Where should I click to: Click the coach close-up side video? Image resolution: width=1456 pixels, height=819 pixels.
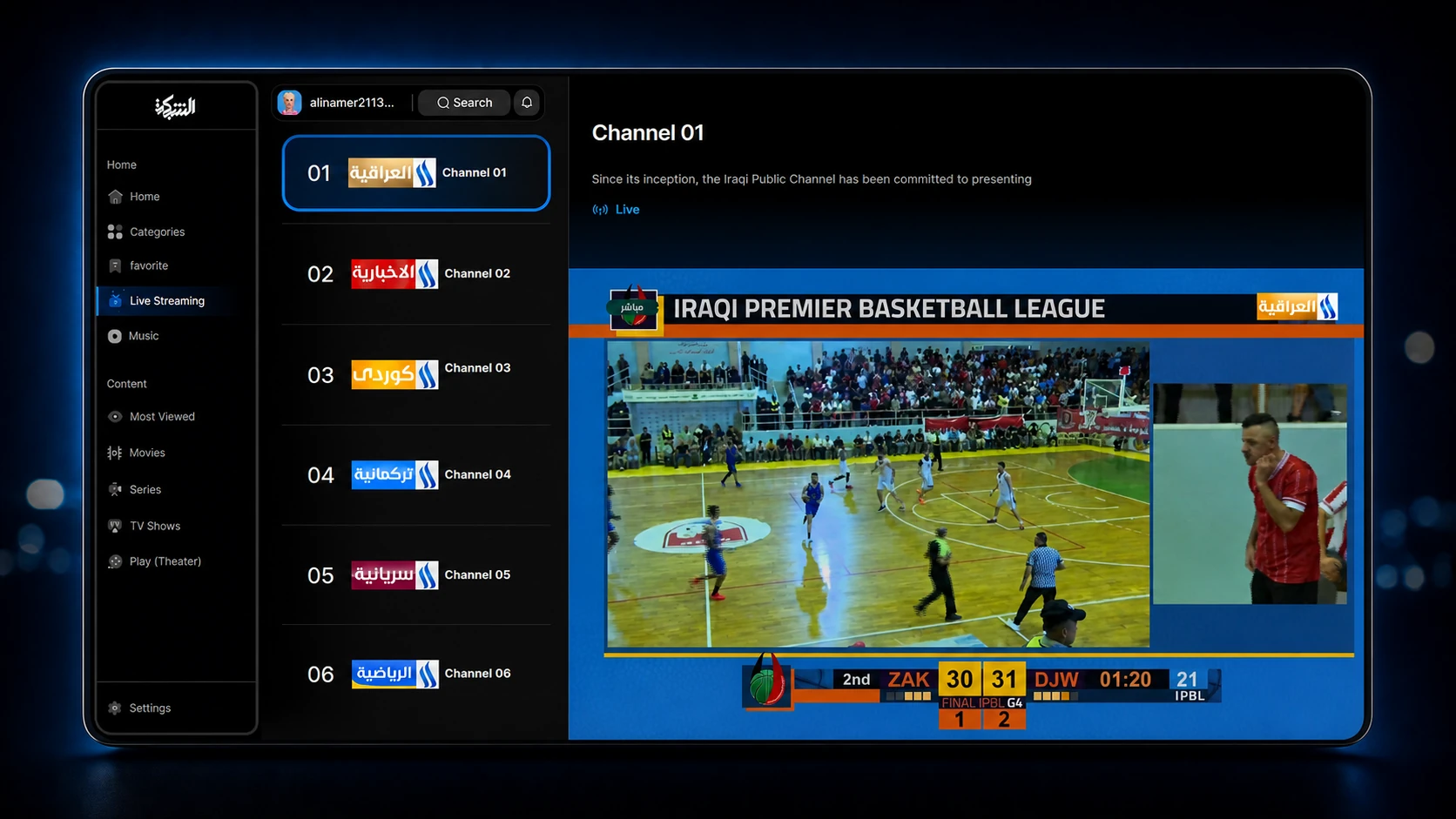(1250, 493)
